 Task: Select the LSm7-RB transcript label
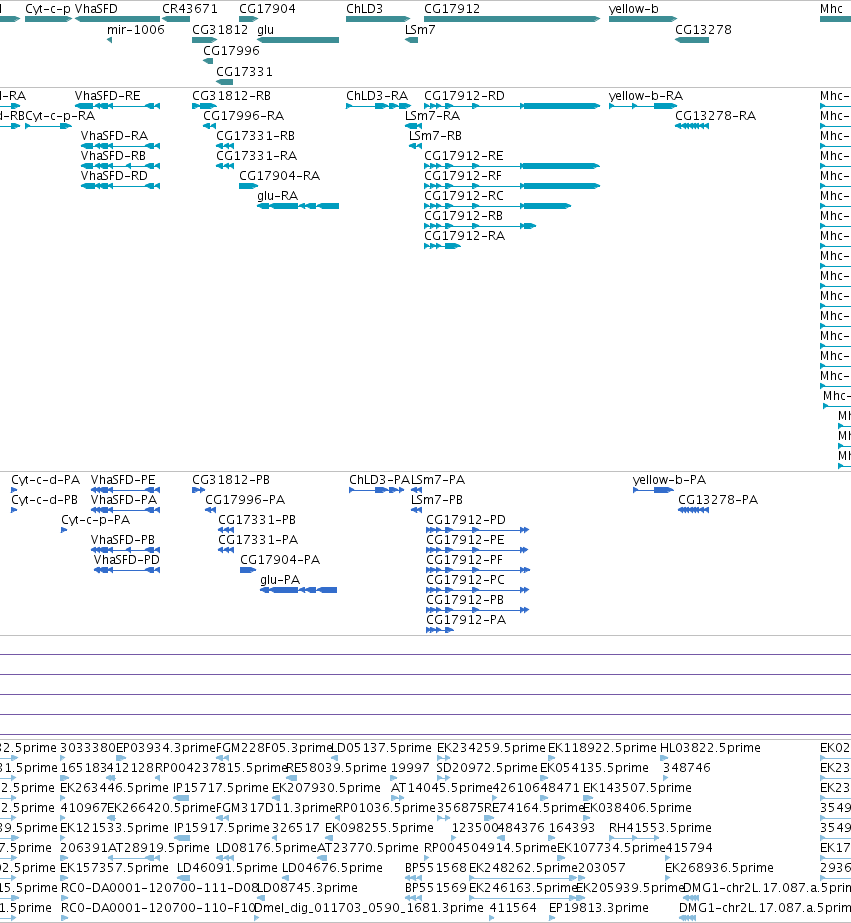coord(436,136)
